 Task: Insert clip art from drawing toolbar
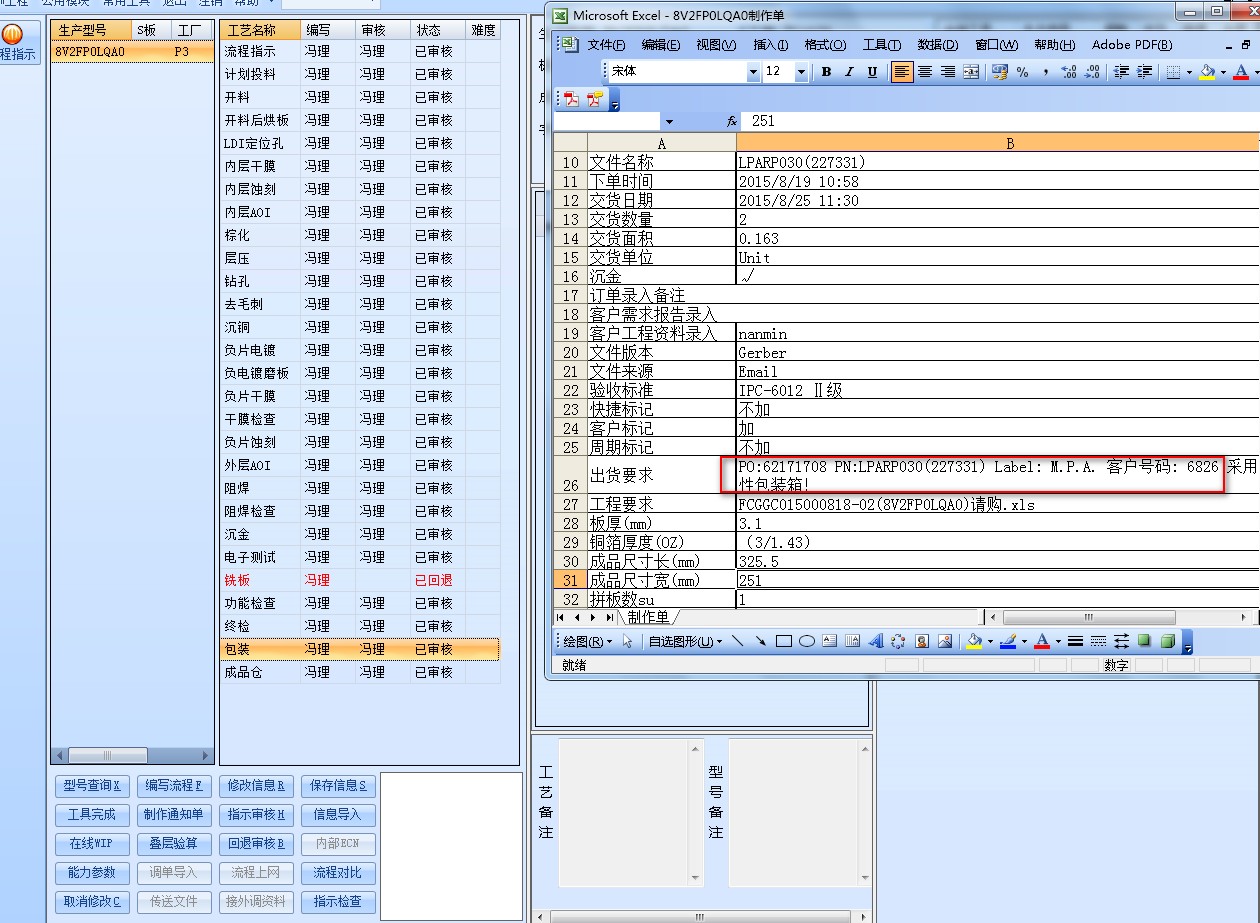point(921,641)
